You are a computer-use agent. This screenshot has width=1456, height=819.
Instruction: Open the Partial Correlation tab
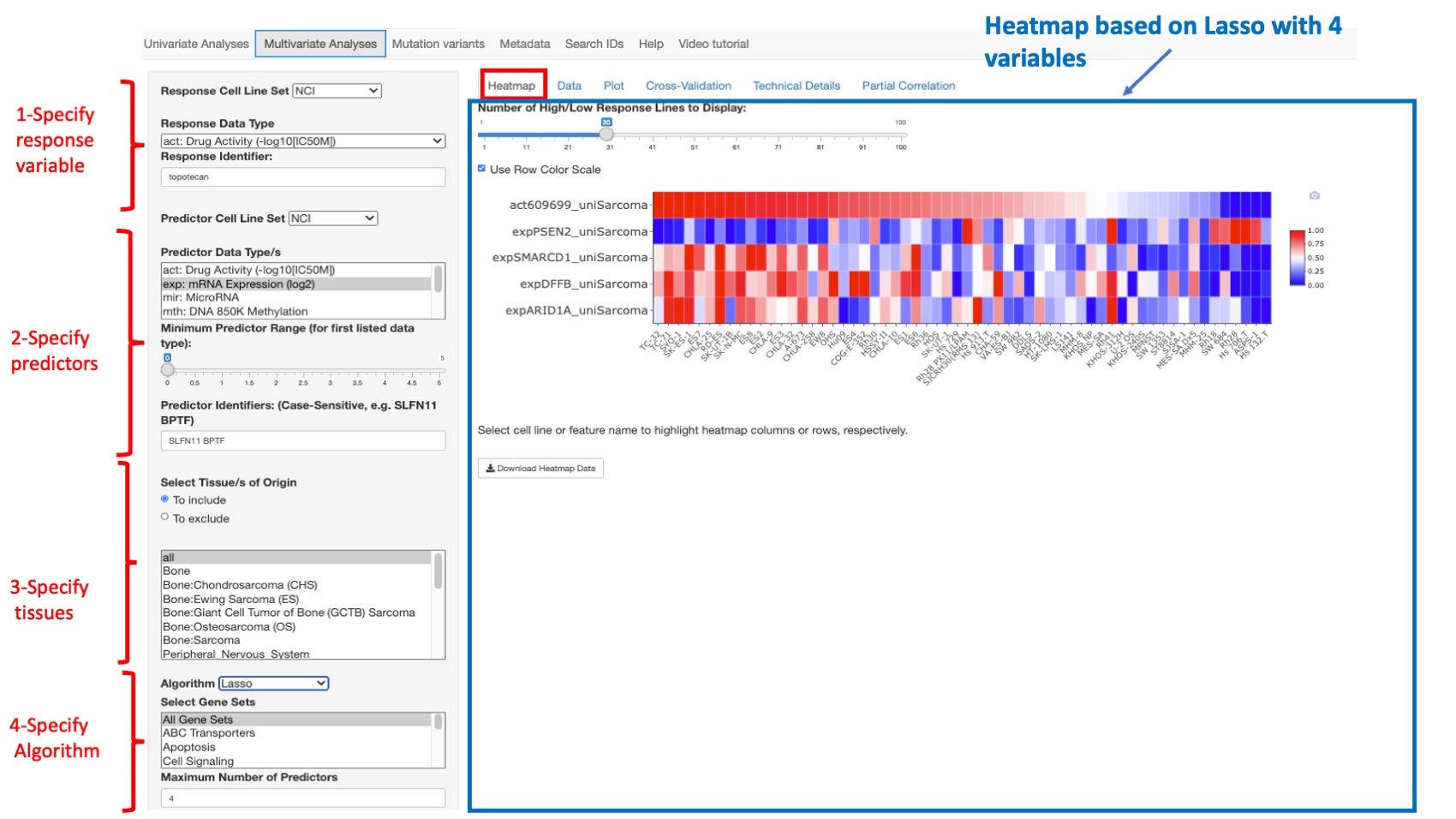tap(908, 85)
